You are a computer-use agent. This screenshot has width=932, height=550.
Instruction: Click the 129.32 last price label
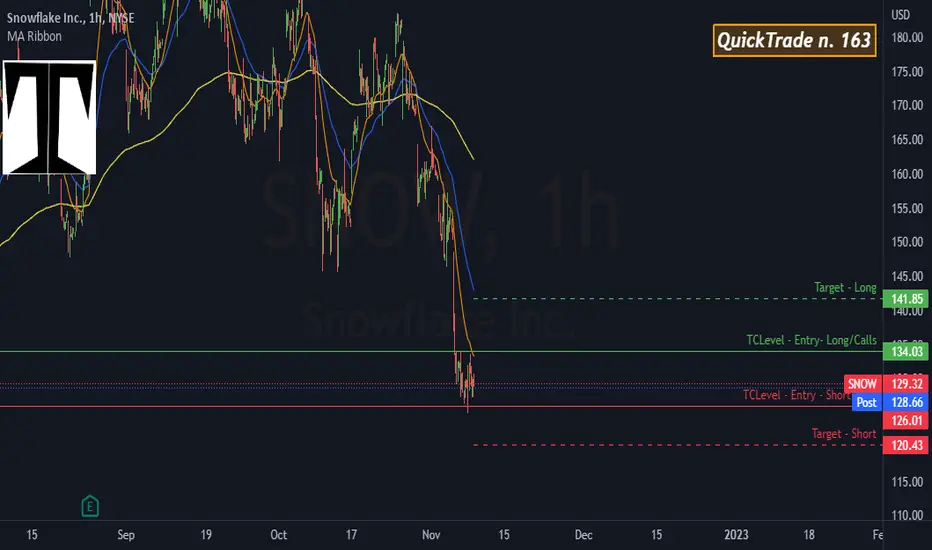(906, 384)
